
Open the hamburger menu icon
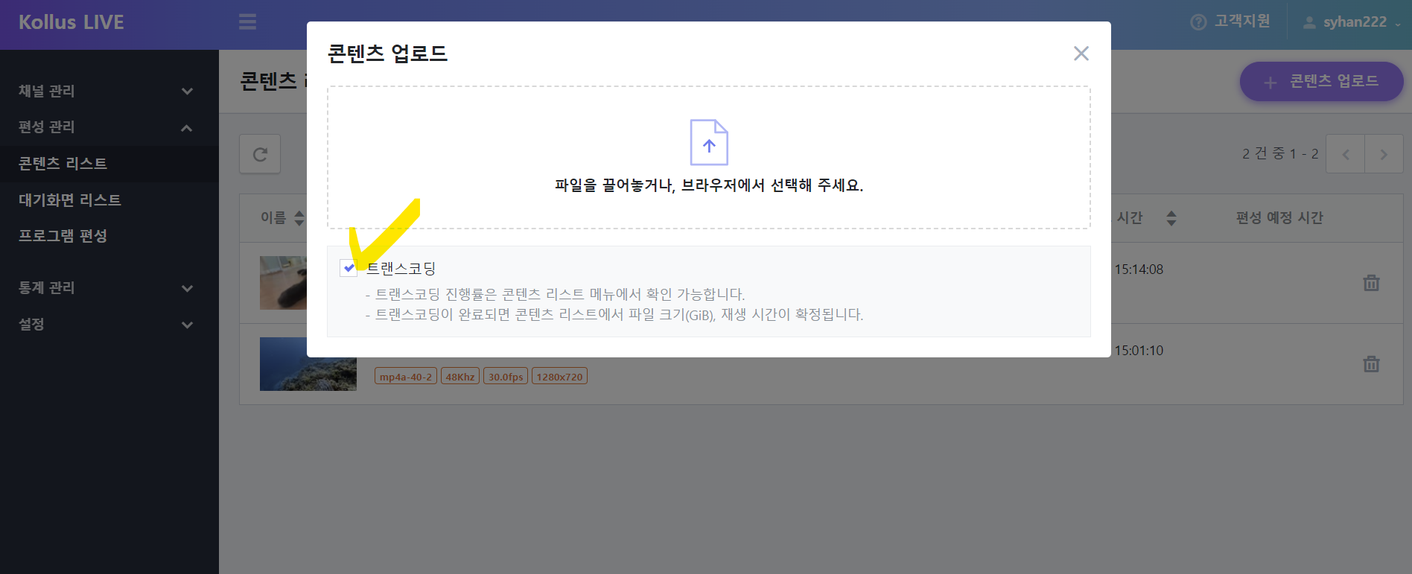[x=247, y=22]
